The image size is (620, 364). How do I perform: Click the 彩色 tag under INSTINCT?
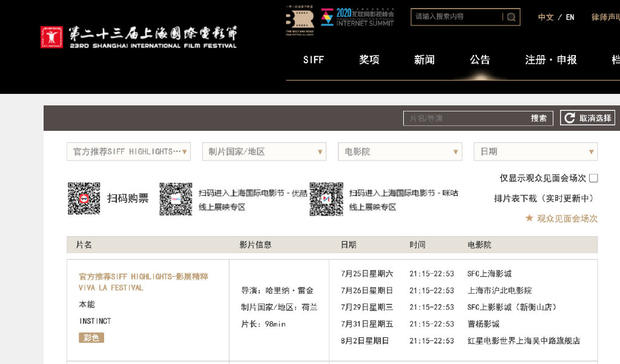[x=91, y=338]
